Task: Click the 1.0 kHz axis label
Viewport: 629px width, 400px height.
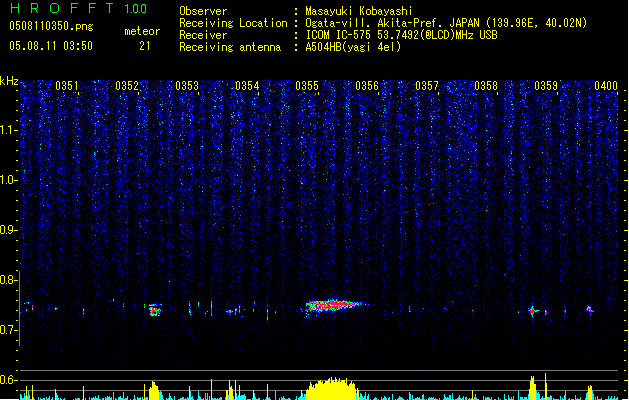Action: (8, 180)
